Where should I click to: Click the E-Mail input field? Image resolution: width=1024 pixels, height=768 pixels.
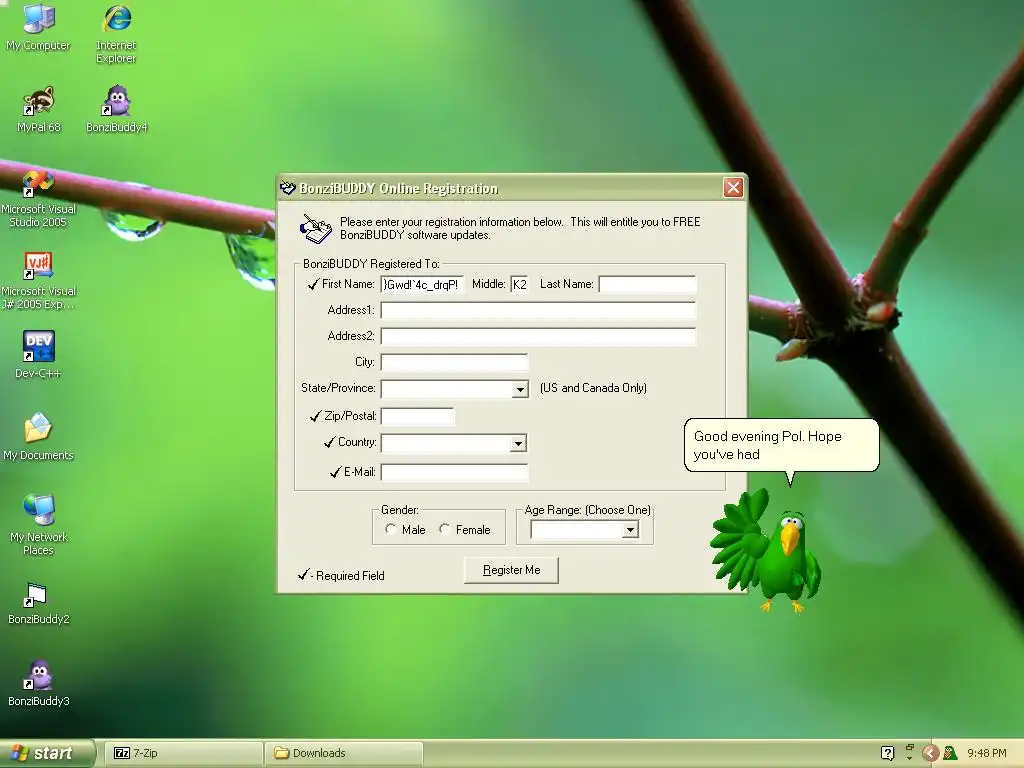tap(454, 472)
